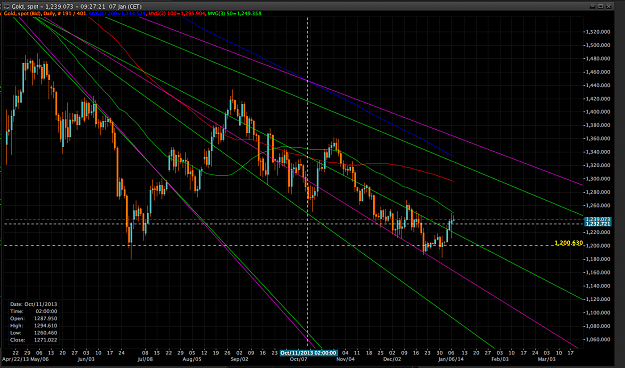Click the 'Aug/05' date axis label
This screenshot has width=625, height=368.
coord(192,359)
